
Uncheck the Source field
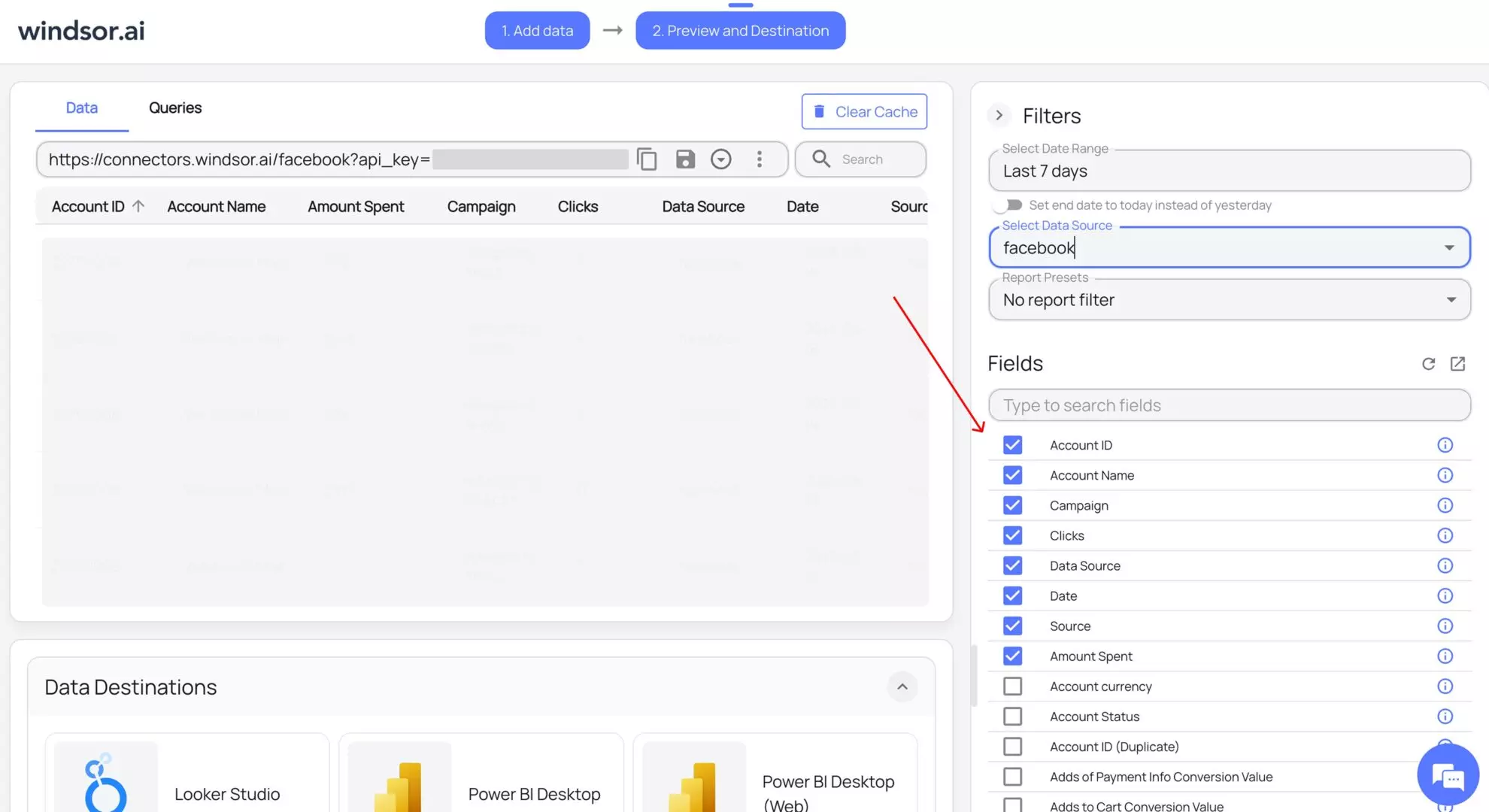click(1012, 626)
